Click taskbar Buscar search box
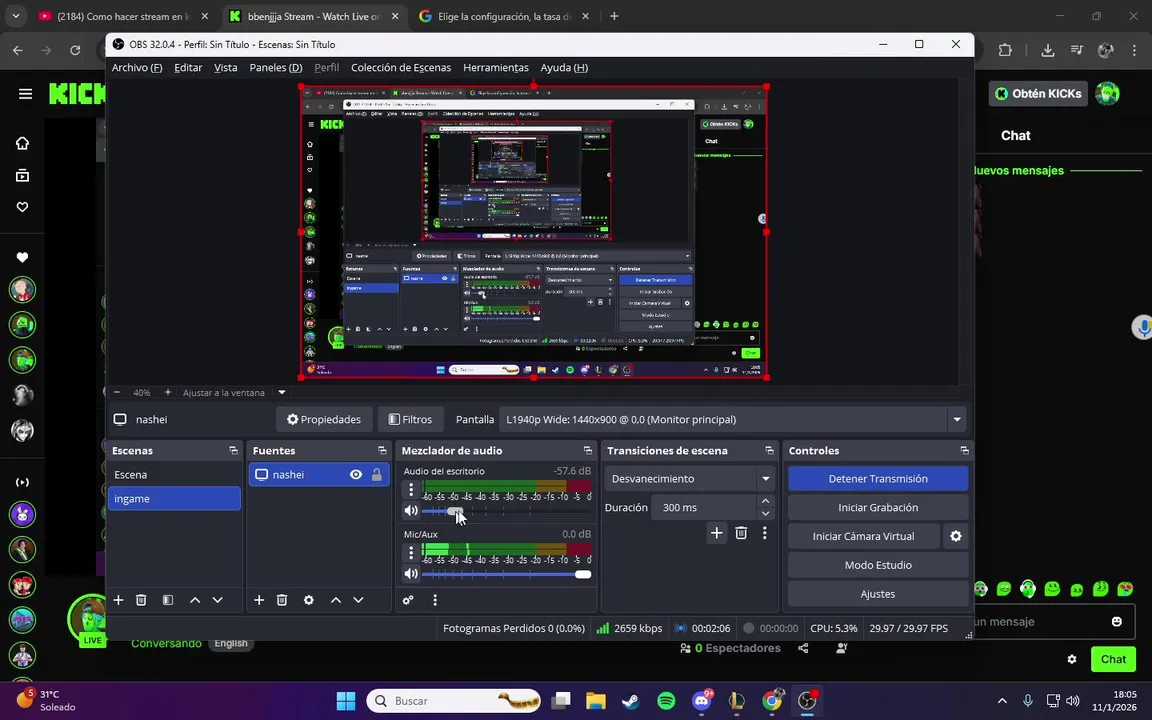This screenshot has height=720, width=1152. pyautogui.click(x=453, y=701)
